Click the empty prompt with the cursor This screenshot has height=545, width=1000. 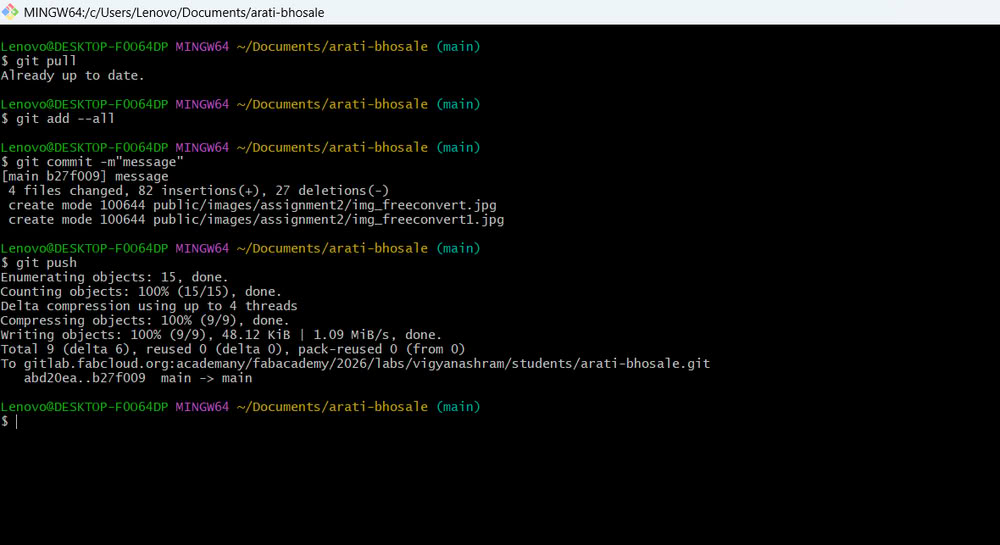coord(9,421)
